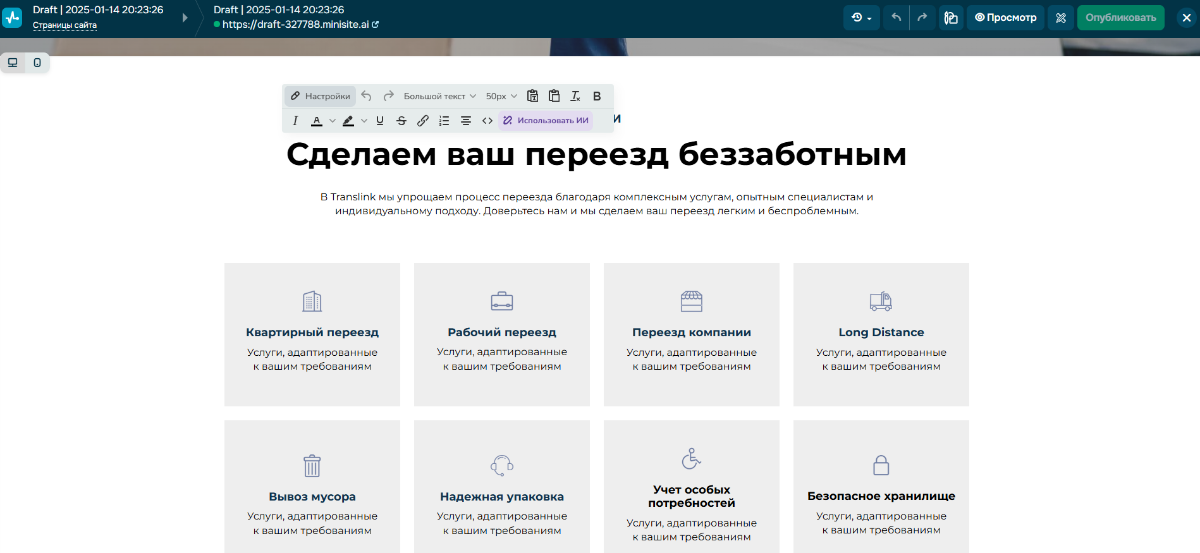Screen dimensions: 1200x553
Task: Redo using the text toolbar arrow
Action: (388, 96)
